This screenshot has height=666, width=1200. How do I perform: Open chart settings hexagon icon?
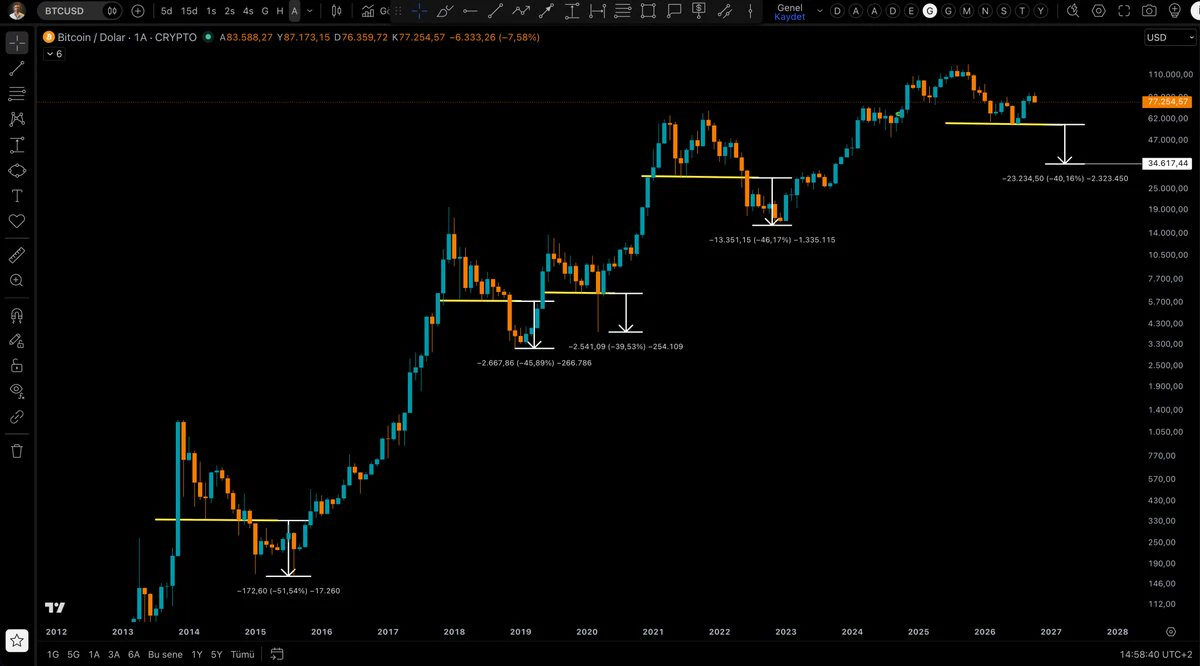[1099, 10]
